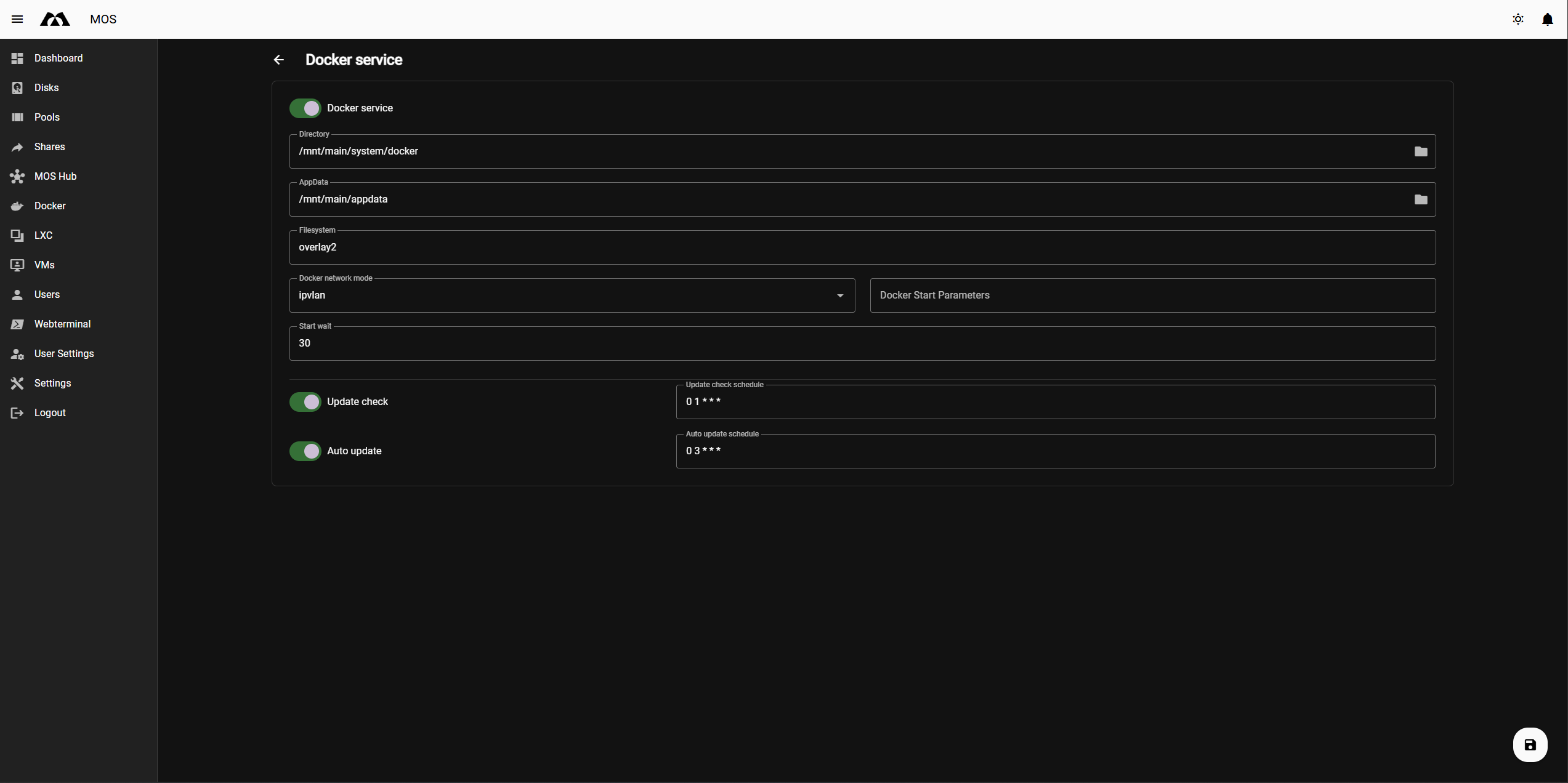Turn off Update check
The image size is (1568, 783).
click(305, 402)
